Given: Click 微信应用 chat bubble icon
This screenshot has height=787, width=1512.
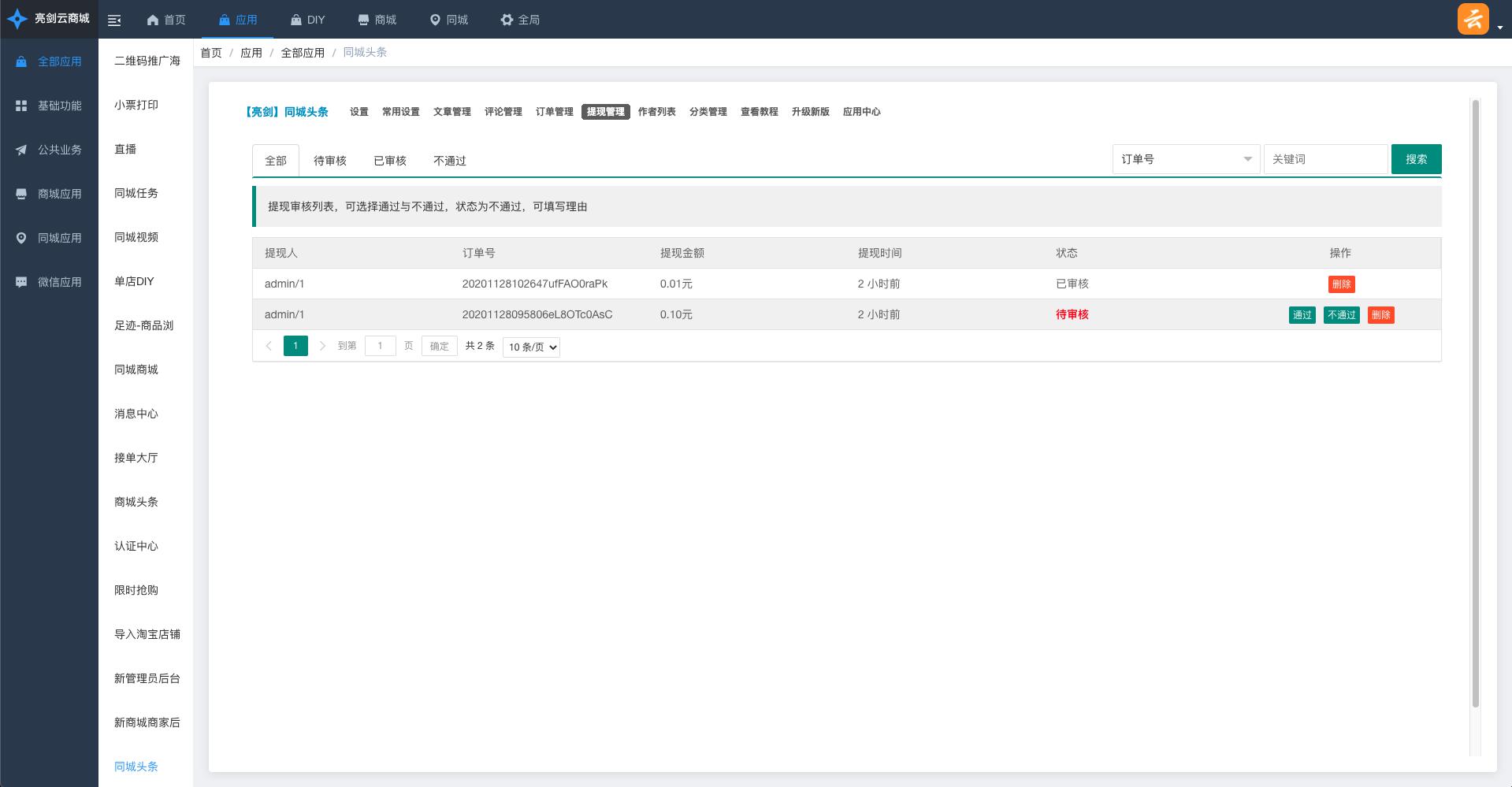Looking at the screenshot, I should click(21, 282).
